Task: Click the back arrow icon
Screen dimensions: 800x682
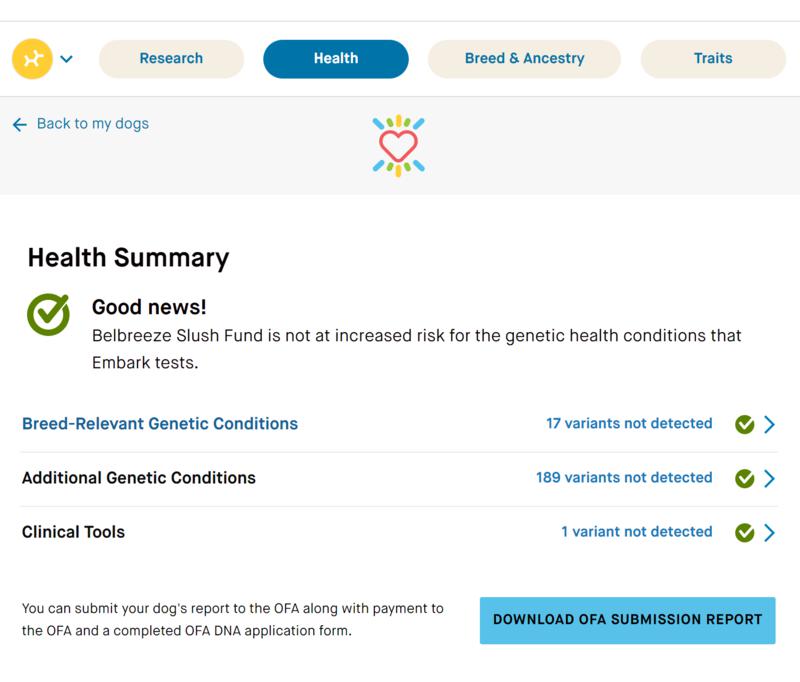Action: tap(19, 124)
